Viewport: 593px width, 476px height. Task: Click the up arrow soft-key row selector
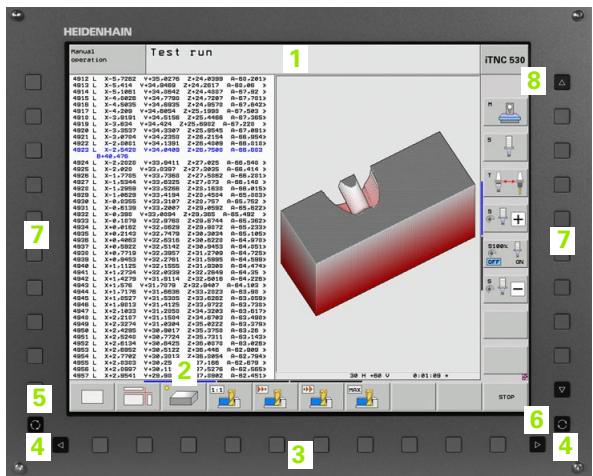coord(562,82)
